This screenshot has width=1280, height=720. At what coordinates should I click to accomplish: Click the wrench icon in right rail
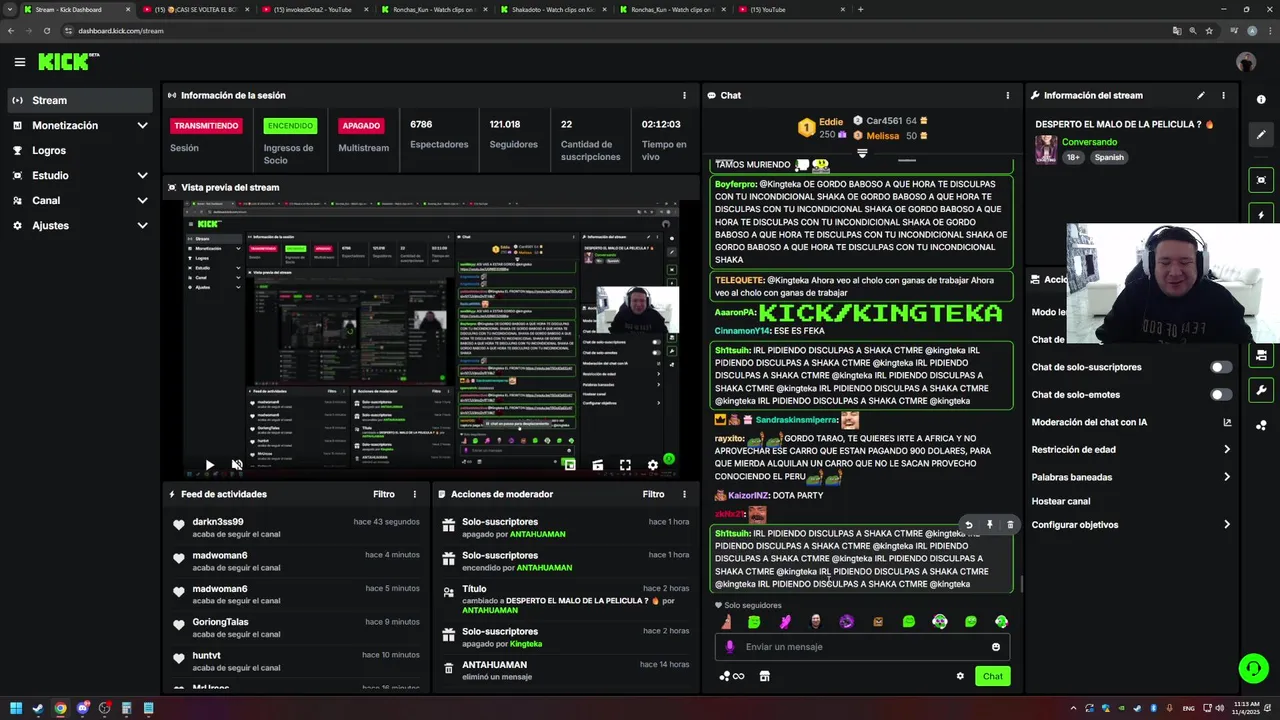tap(1261, 390)
